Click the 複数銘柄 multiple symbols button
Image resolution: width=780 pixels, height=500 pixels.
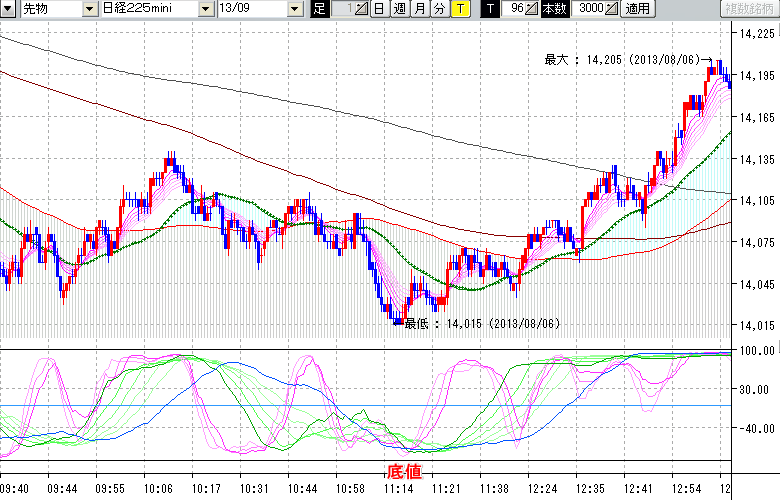click(x=747, y=9)
